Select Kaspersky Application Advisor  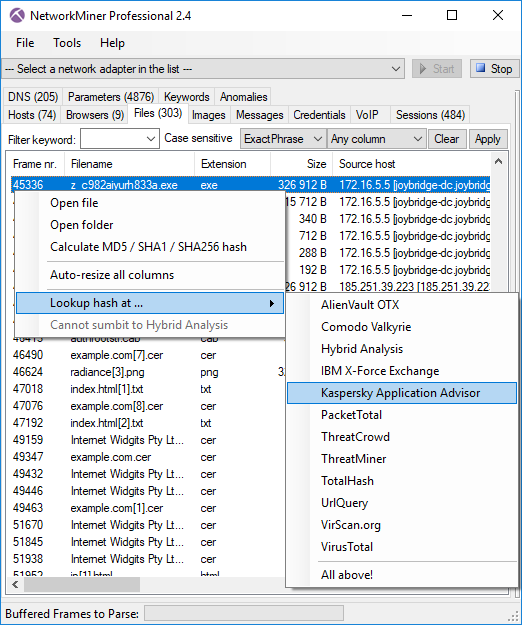[x=402, y=393]
